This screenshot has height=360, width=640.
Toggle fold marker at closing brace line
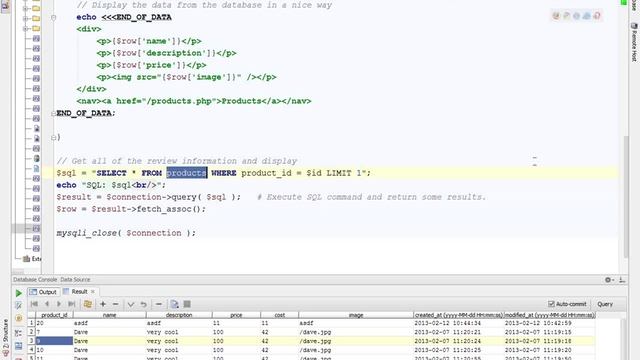click(x=53, y=138)
